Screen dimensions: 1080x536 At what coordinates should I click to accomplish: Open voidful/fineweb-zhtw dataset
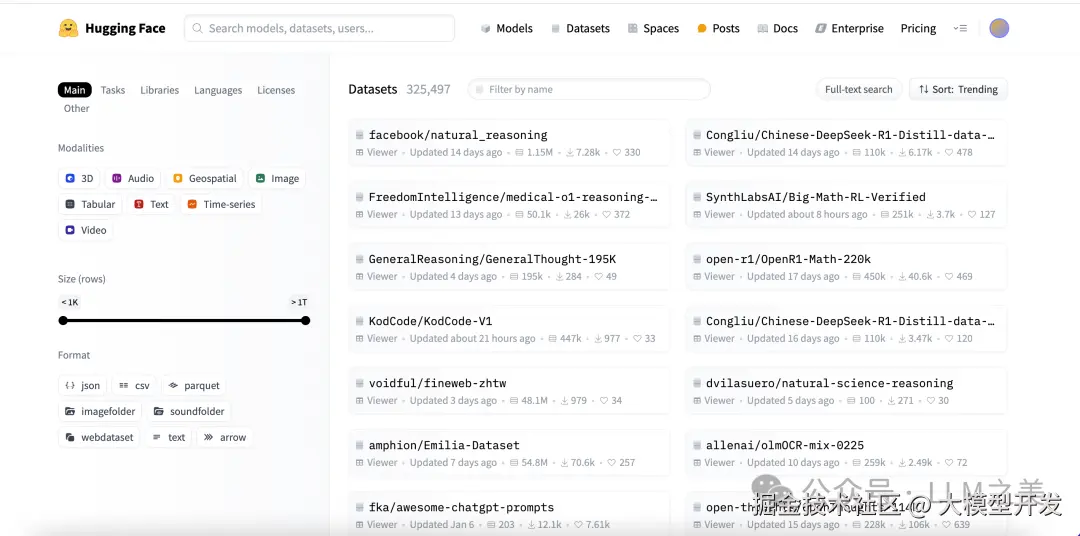pyautogui.click(x=509, y=391)
